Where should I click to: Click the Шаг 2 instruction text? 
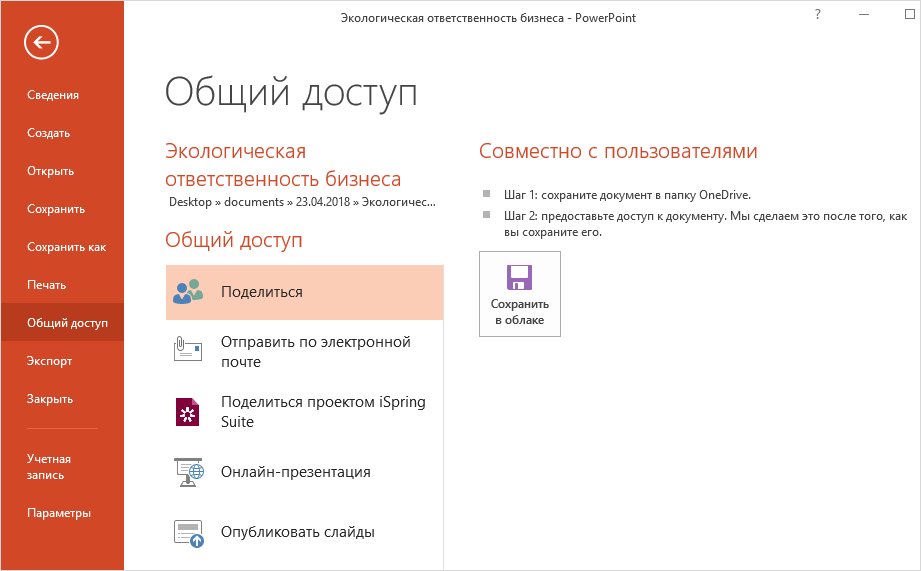(x=705, y=224)
